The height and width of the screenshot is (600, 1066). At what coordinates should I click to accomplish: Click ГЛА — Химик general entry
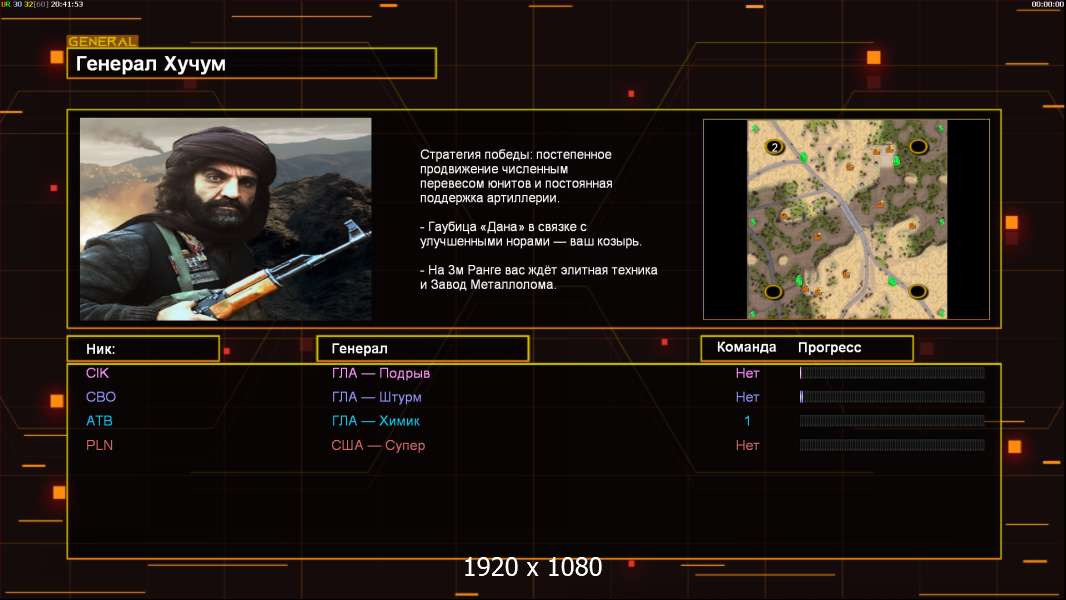(376, 421)
